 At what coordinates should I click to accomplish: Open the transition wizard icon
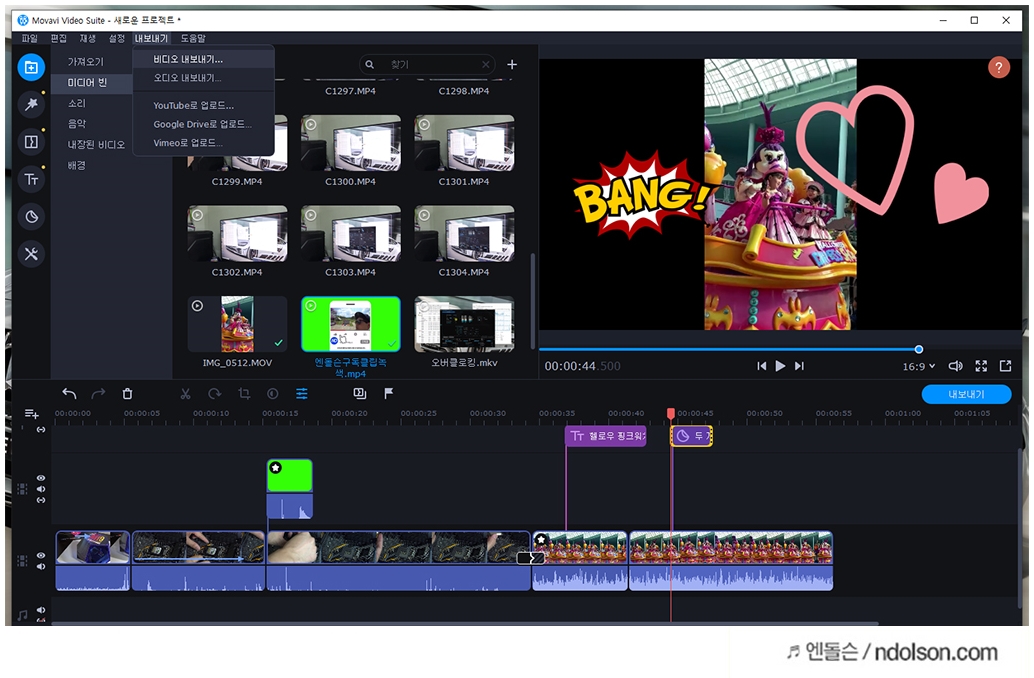click(x=359, y=394)
